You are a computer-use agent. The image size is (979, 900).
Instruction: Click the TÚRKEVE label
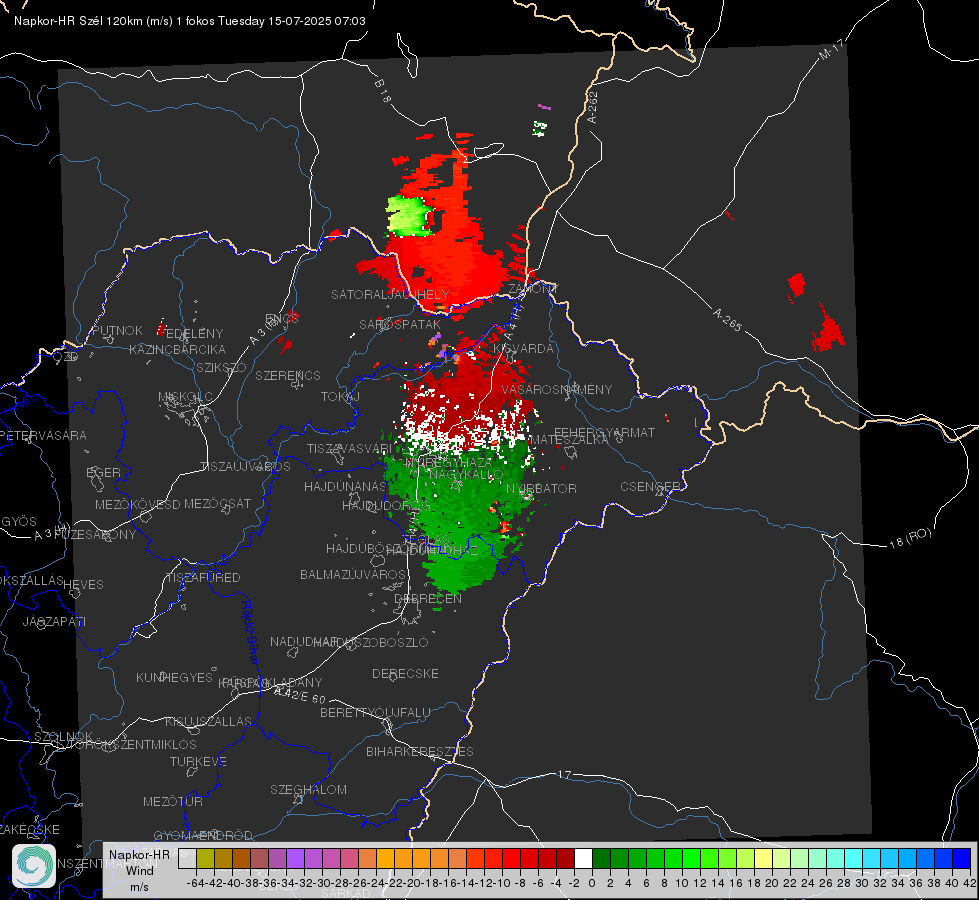click(x=199, y=761)
